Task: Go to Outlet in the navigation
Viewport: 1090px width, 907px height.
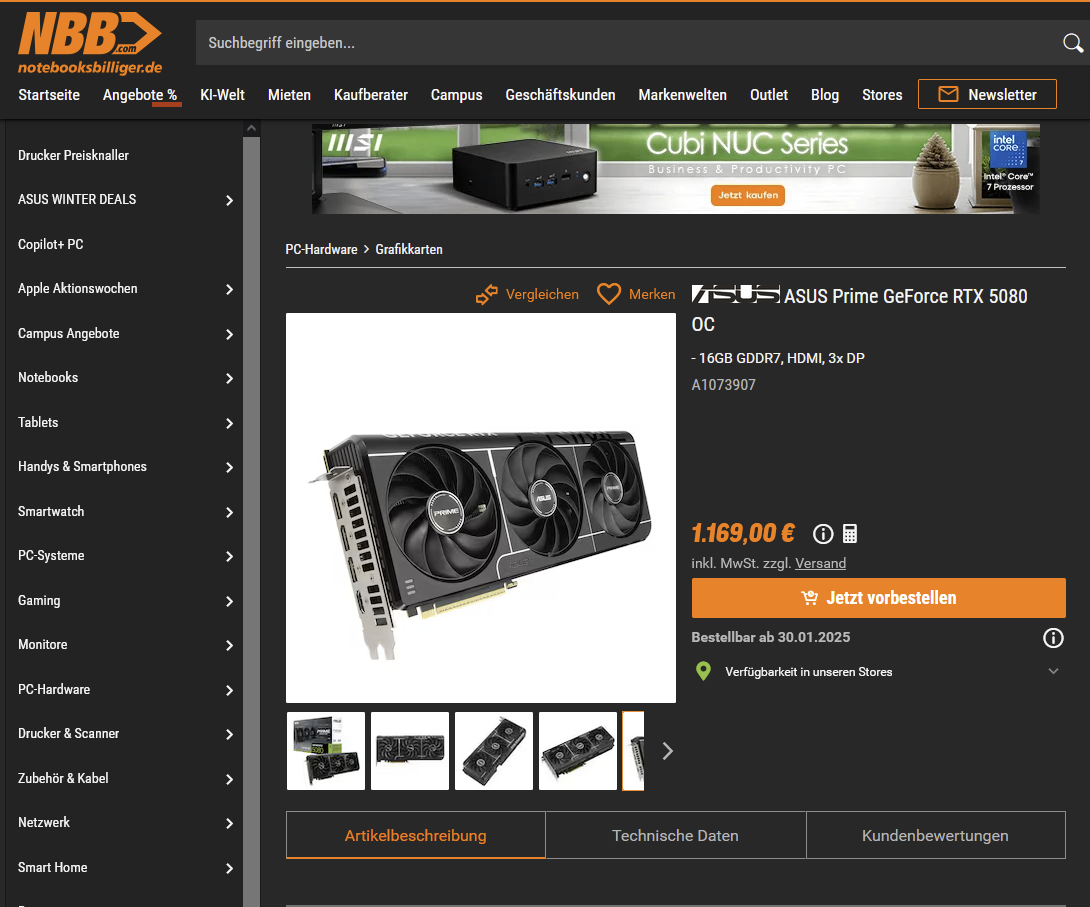Action: pos(769,95)
